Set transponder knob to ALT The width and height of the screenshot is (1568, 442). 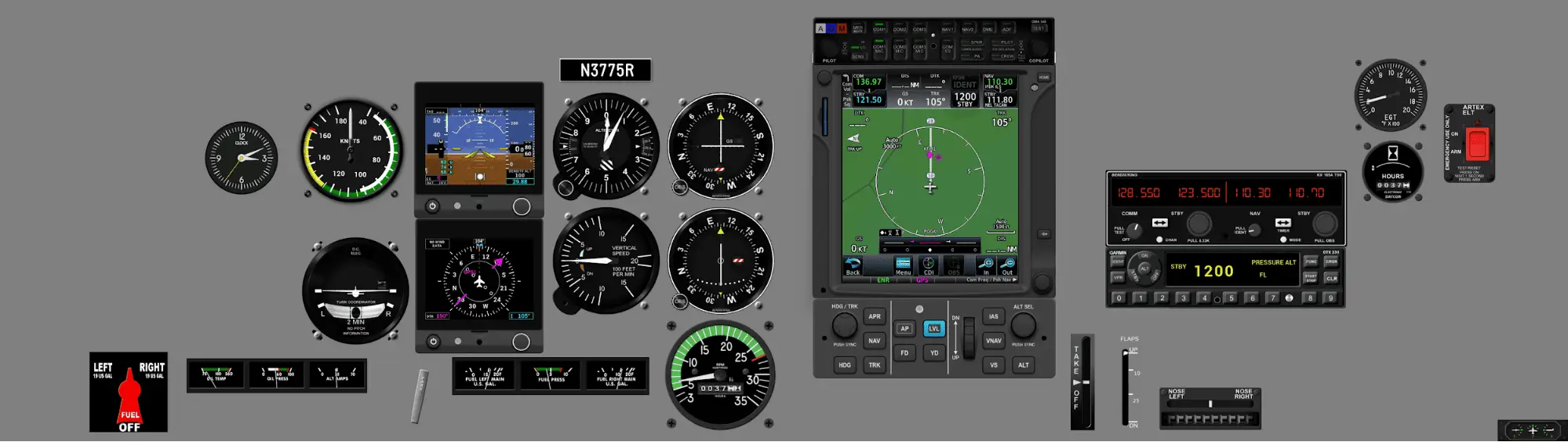tap(1144, 269)
